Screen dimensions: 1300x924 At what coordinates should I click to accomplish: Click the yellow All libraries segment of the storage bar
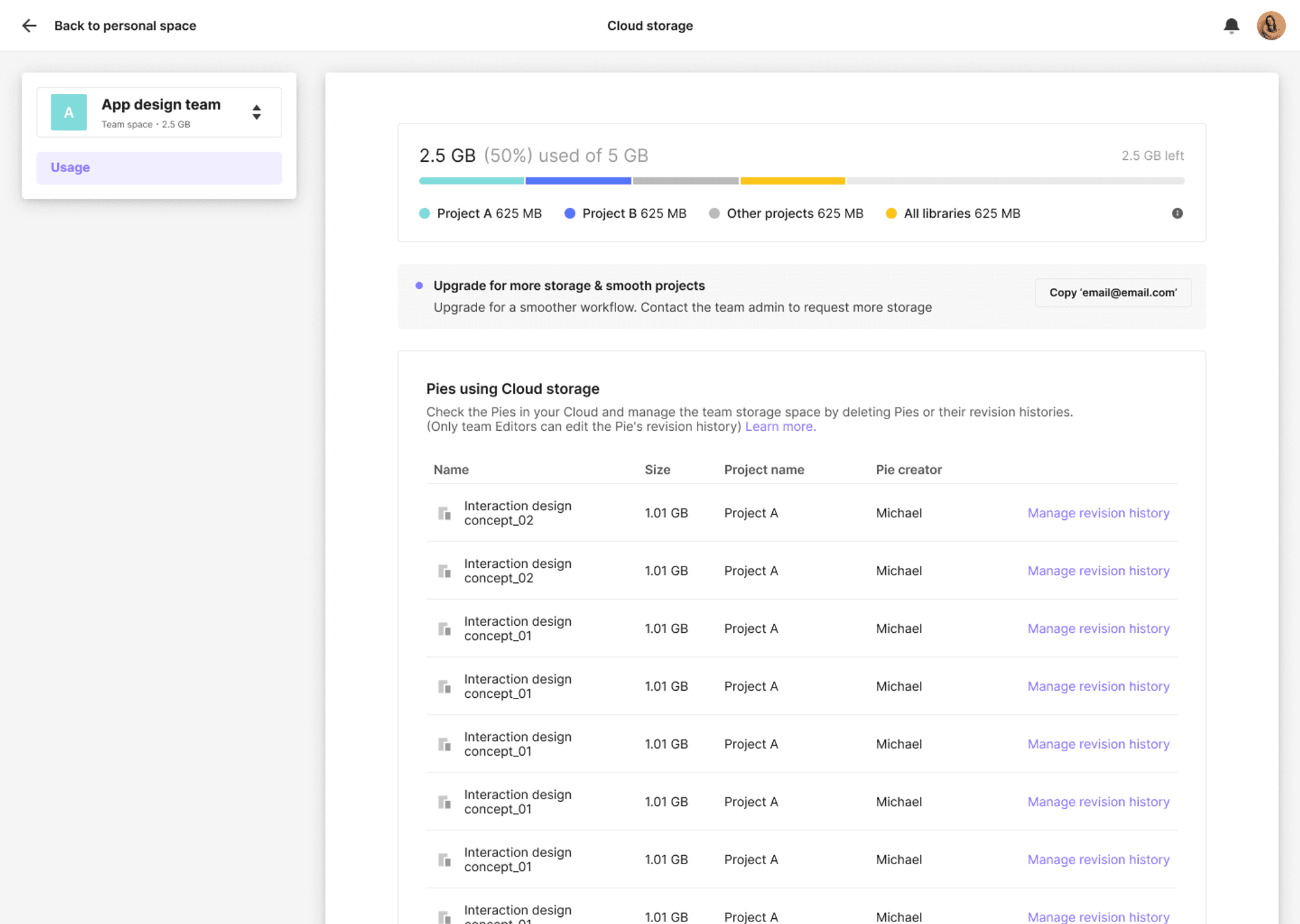click(792, 181)
